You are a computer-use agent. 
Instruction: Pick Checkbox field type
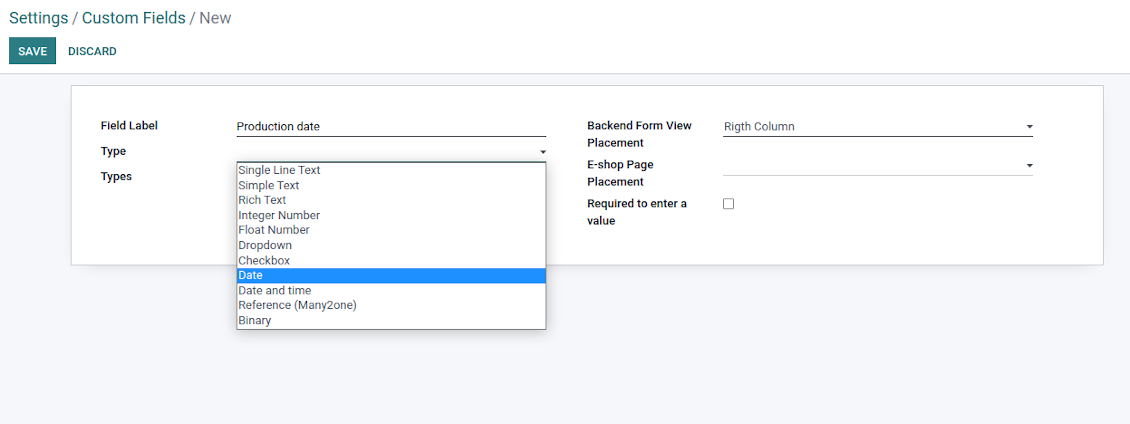point(264,260)
